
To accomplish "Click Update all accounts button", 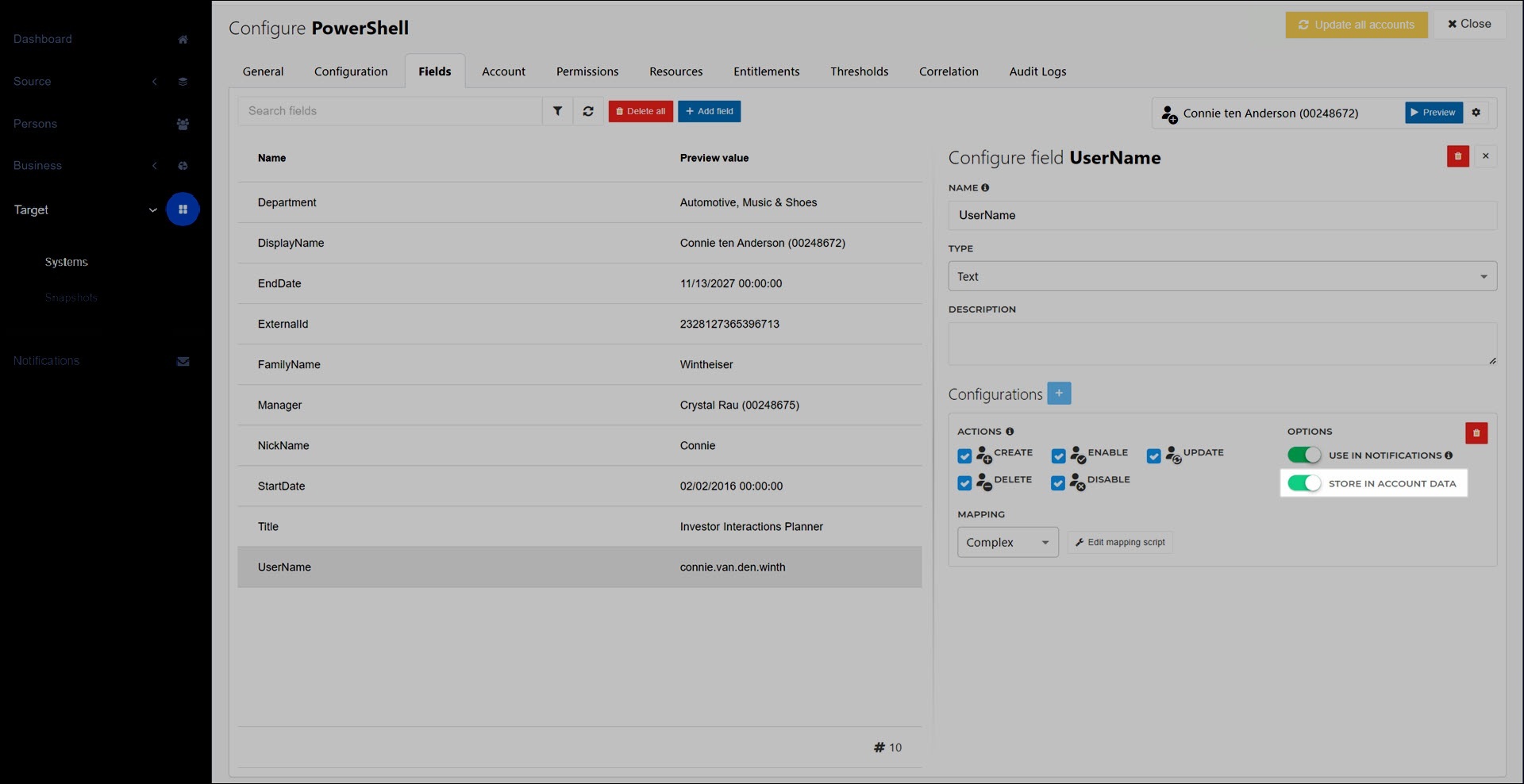I will (1357, 25).
